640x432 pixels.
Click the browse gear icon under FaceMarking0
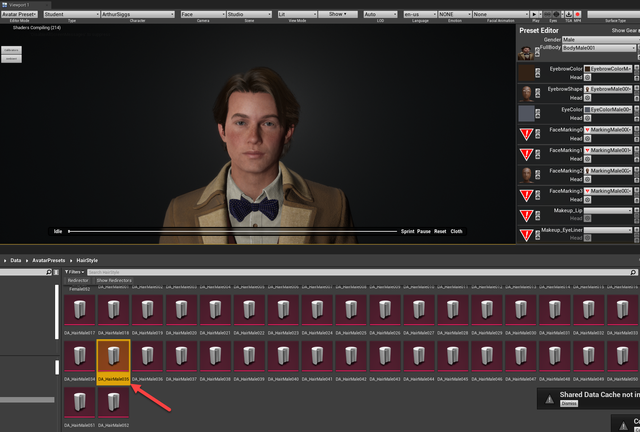pyautogui.click(x=587, y=138)
